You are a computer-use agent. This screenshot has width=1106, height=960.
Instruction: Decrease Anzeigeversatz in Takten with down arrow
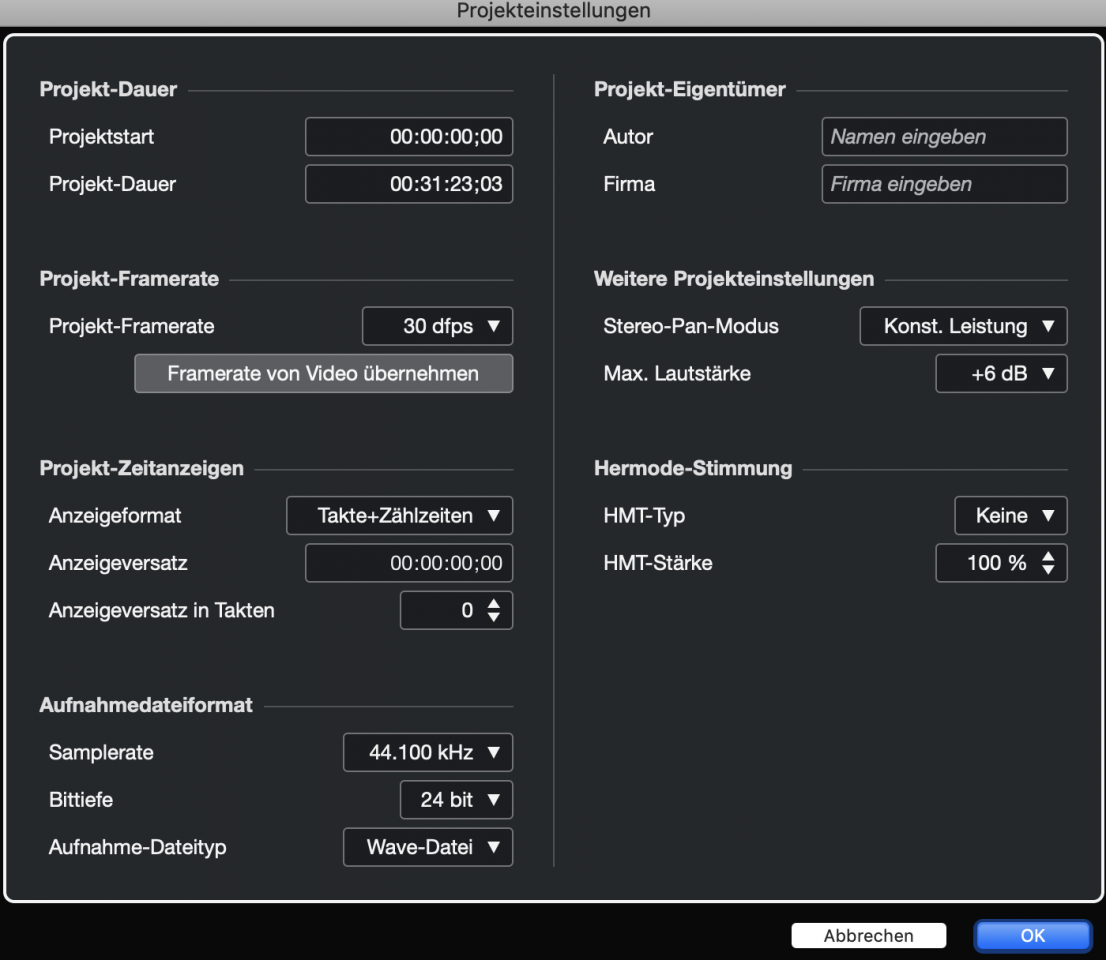(494, 618)
